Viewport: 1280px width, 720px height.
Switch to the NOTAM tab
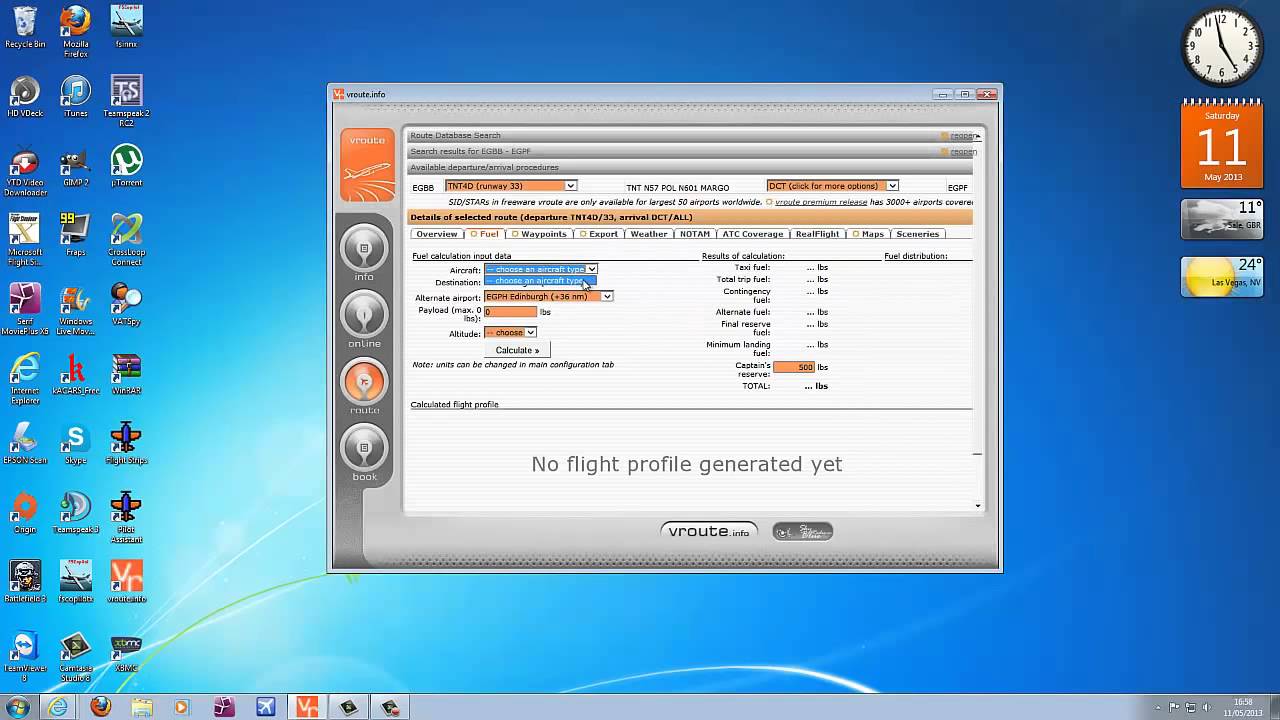tap(694, 234)
